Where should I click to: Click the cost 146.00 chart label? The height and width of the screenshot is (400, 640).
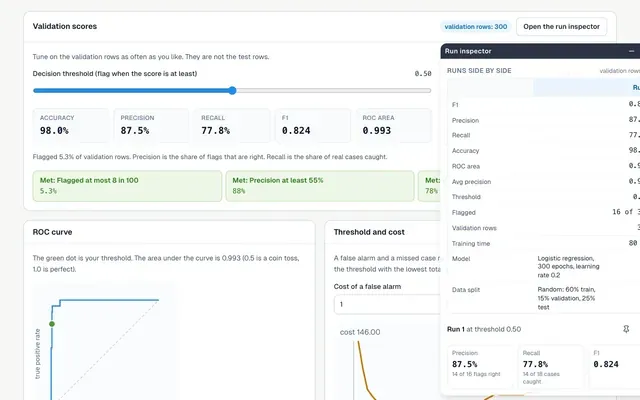360,332
